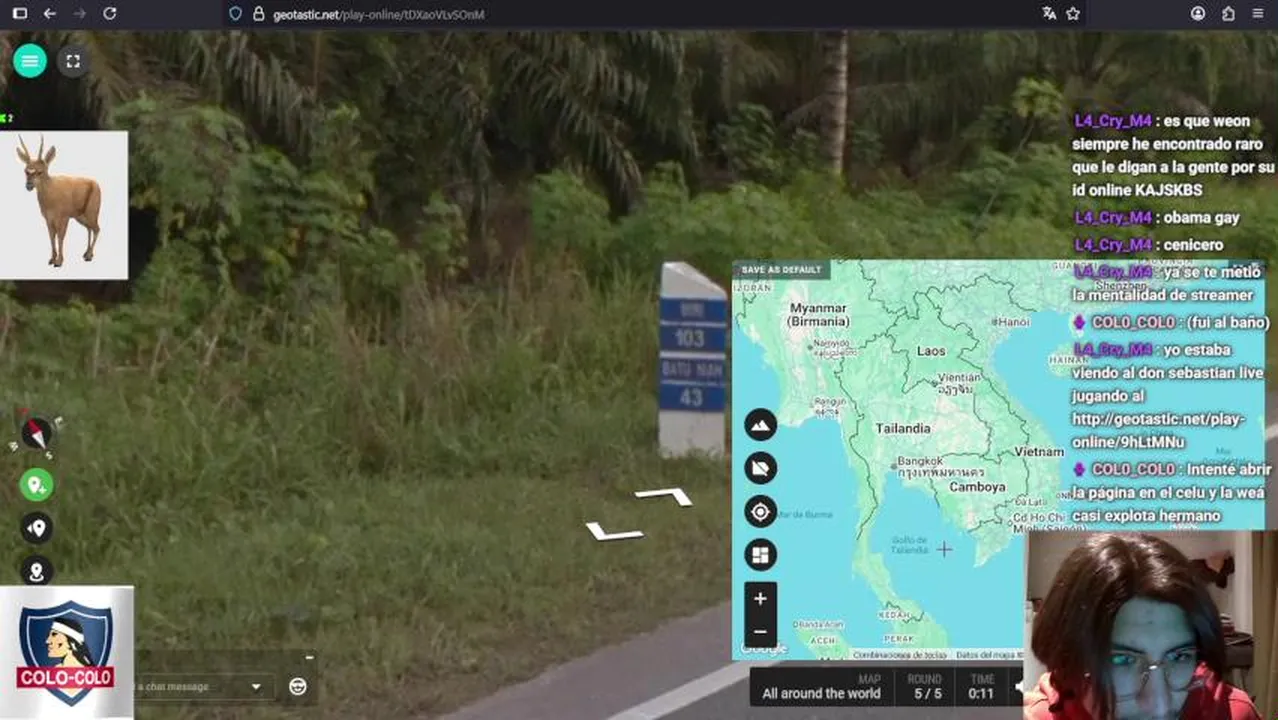
Task: Click the geotastic.net/play-online link in chat
Action: tap(1158, 430)
